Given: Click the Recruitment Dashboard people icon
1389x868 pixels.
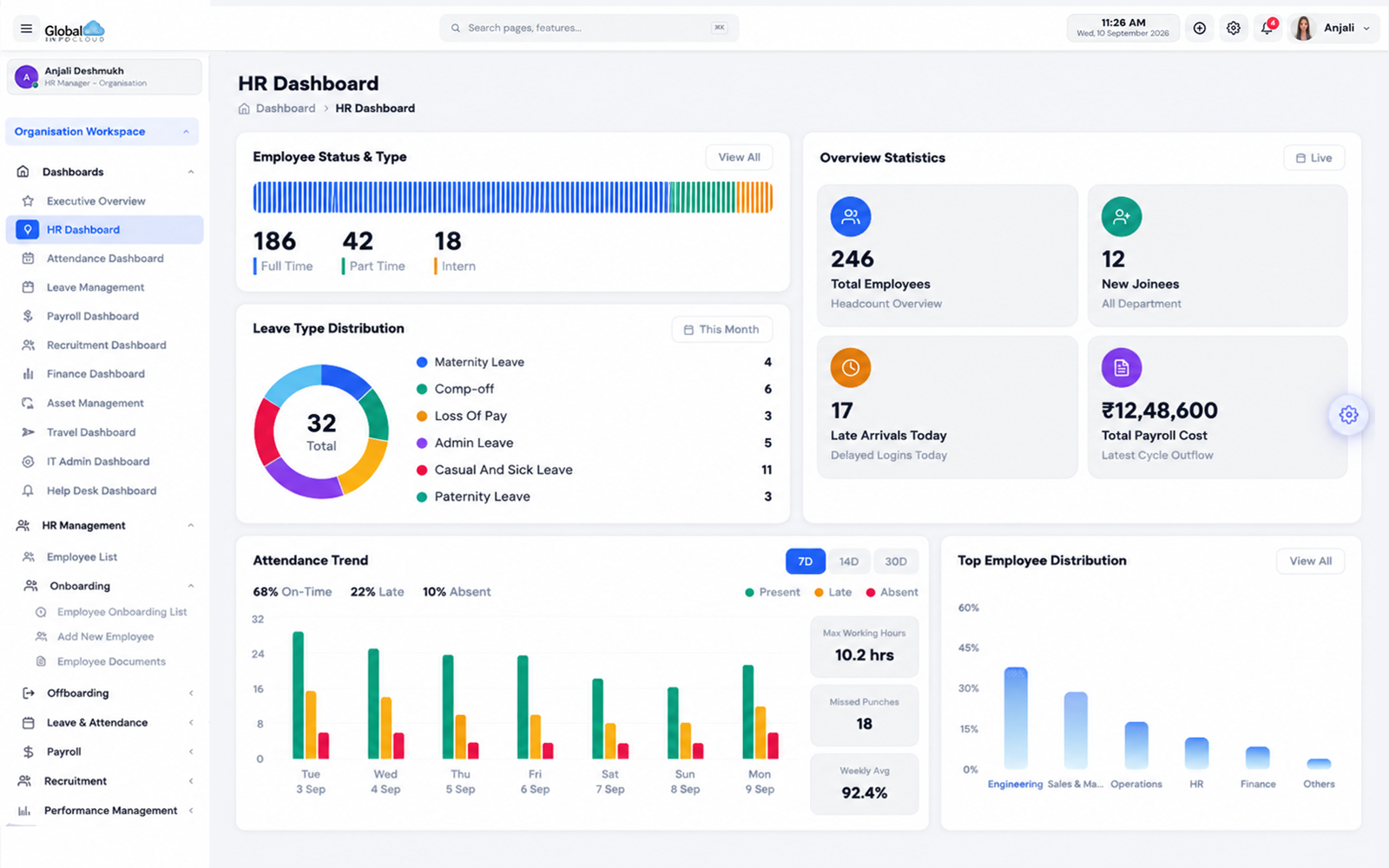Looking at the screenshot, I should (x=28, y=345).
